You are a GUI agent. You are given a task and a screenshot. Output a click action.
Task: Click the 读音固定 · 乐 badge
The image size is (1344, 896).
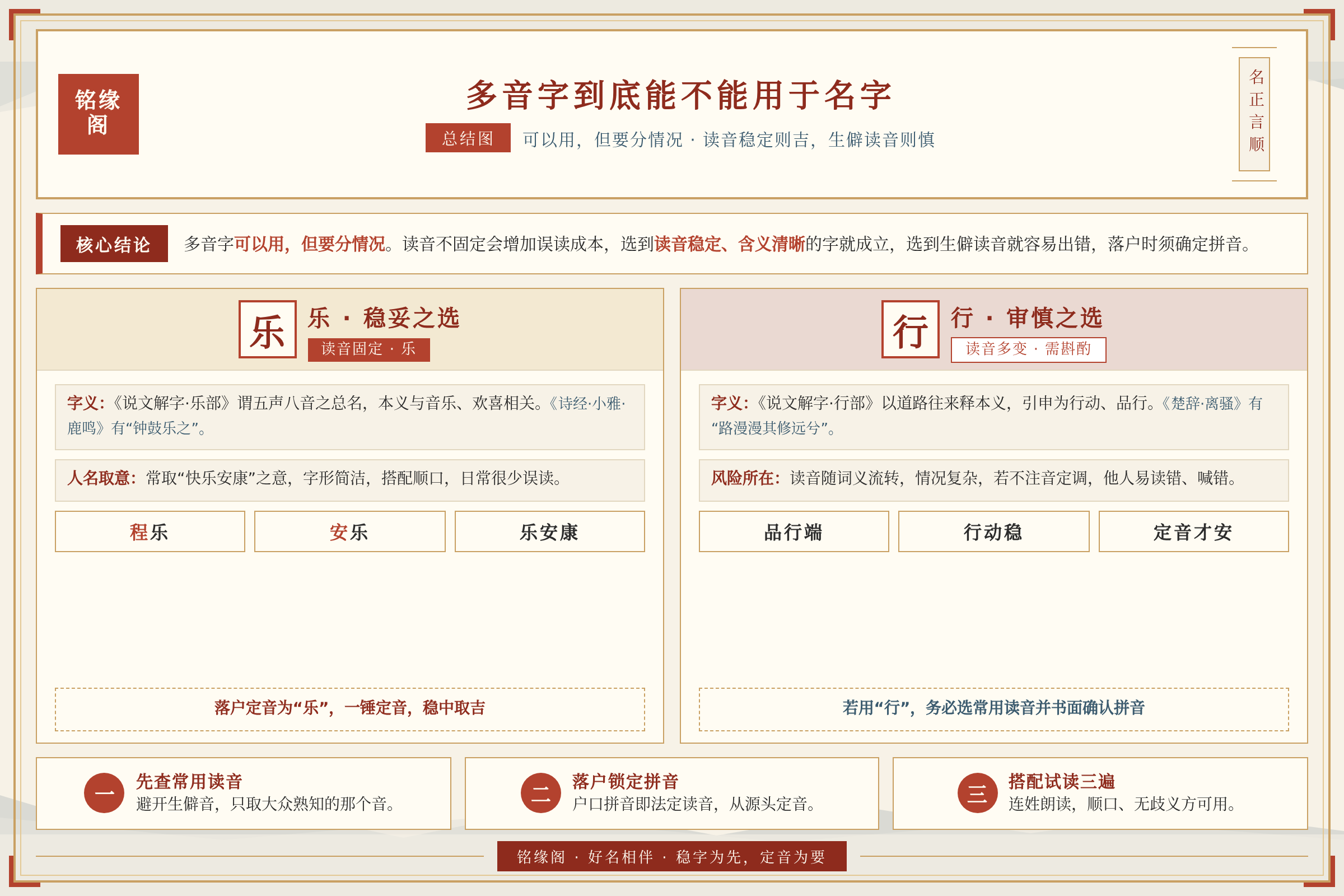(368, 349)
